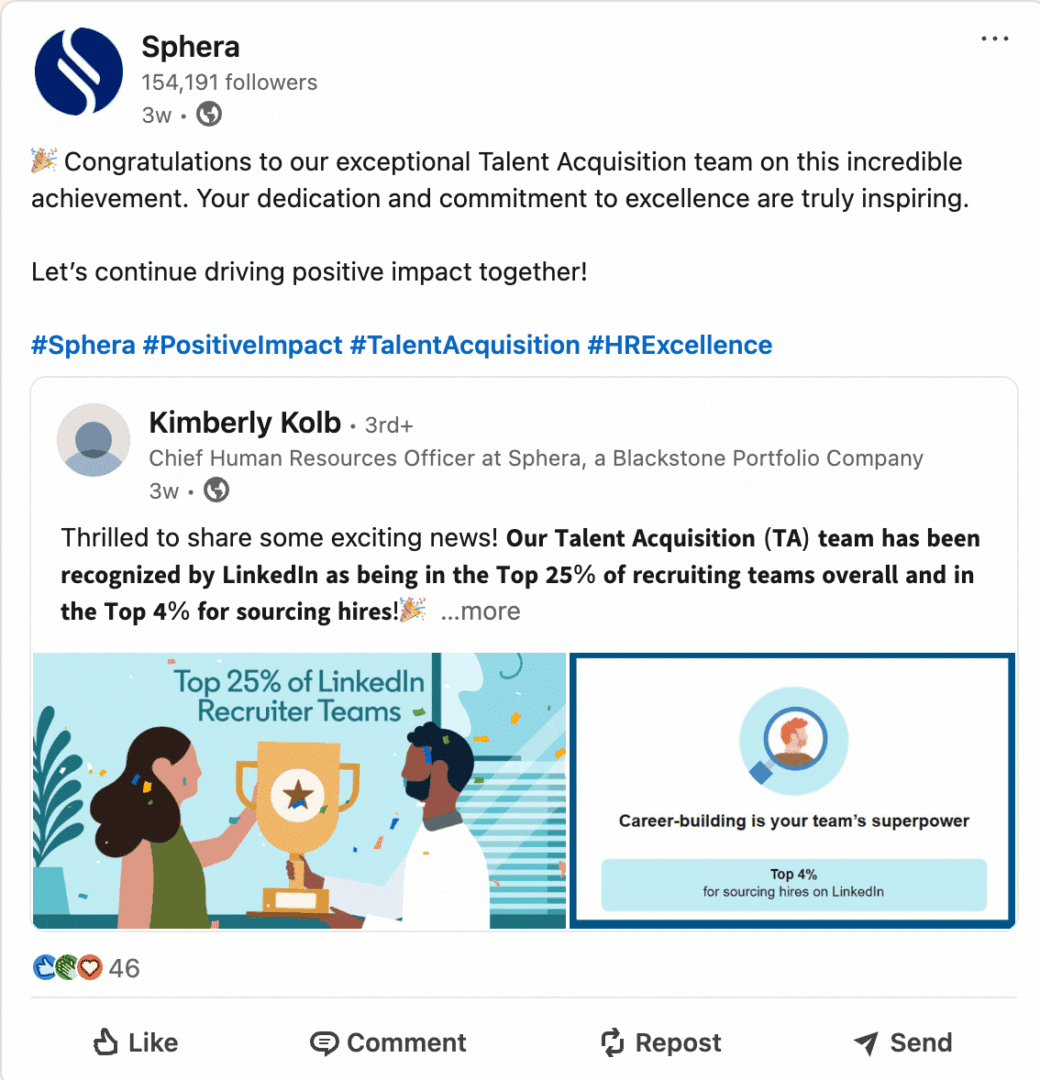The width and height of the screenshot is (1040, 1080).
Task: Open Kimberly Kolb's profile name link
Action: [244, 422]
